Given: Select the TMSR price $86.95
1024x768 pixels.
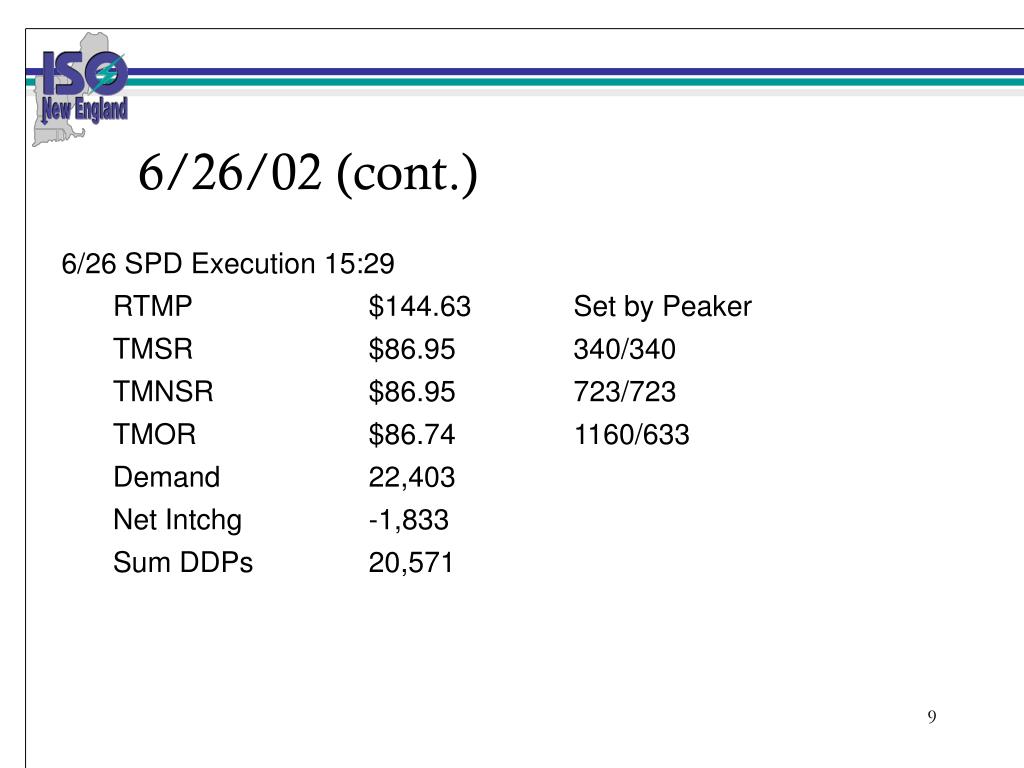Looking at the screenshot, I should click(x=411, y=349).
